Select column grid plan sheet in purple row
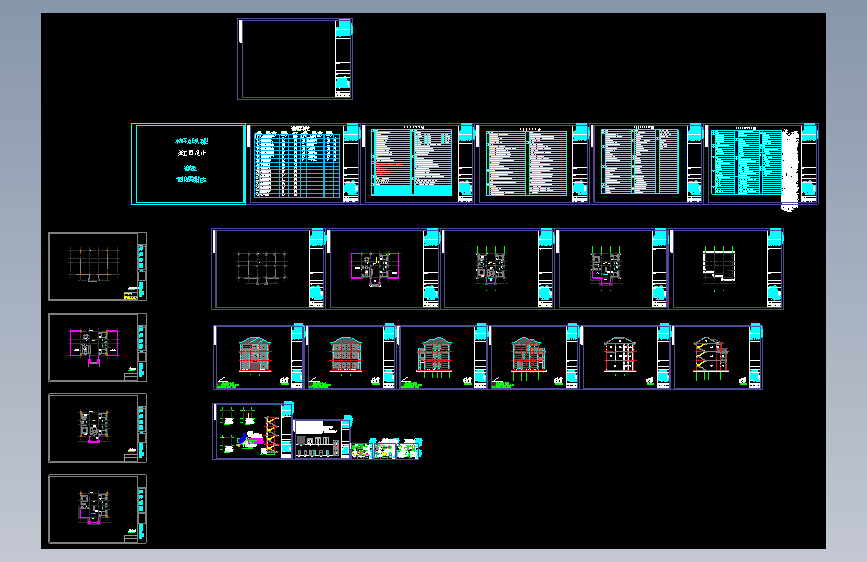The image size is (867, 562). click(268, 269)
